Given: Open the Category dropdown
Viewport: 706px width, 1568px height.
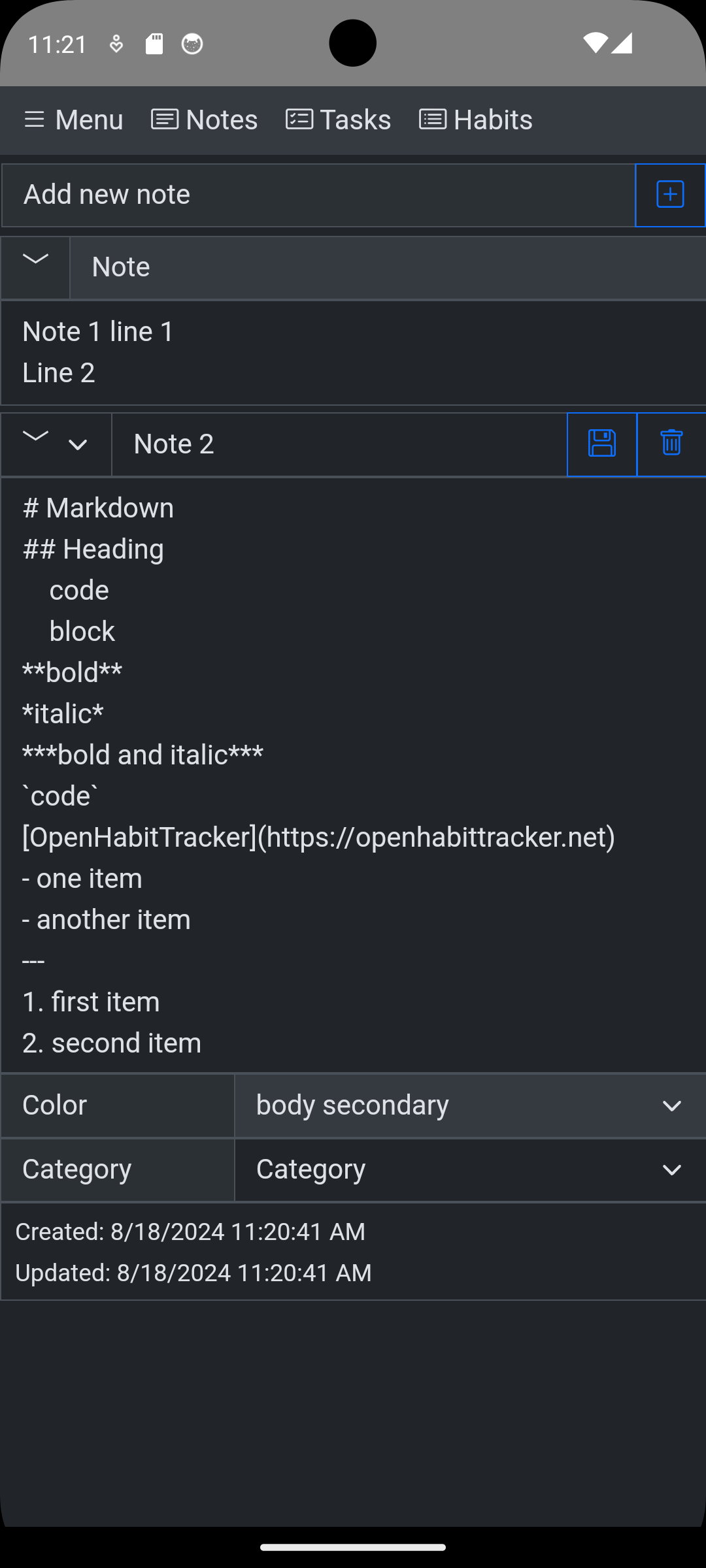Looking at the screenshot, I should pyautogui.click(x=471, y=1169).
